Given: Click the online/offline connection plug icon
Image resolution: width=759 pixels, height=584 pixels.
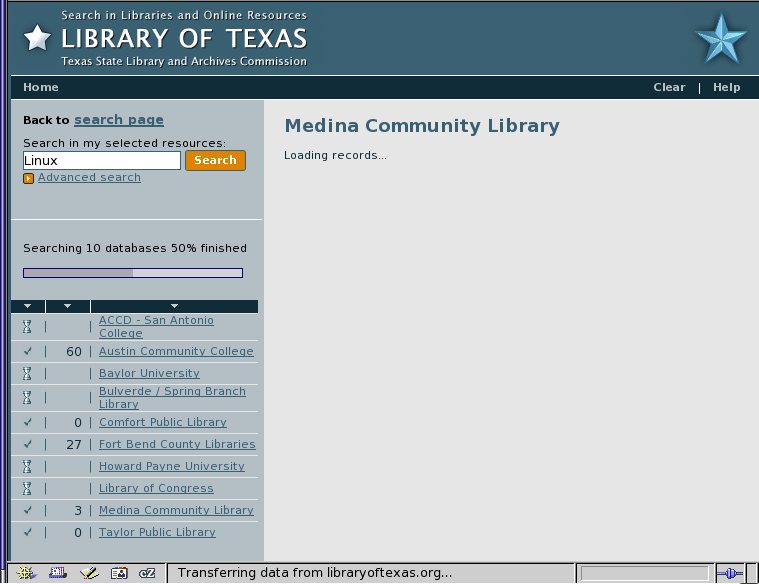Looking at the screenshot, I should coord(730,573).
